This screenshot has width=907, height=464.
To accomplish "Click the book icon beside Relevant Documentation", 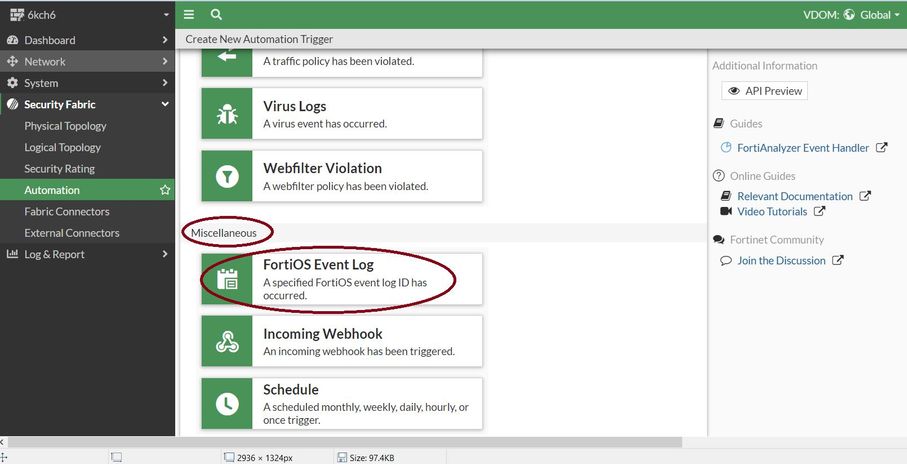I will click(725, 196).
